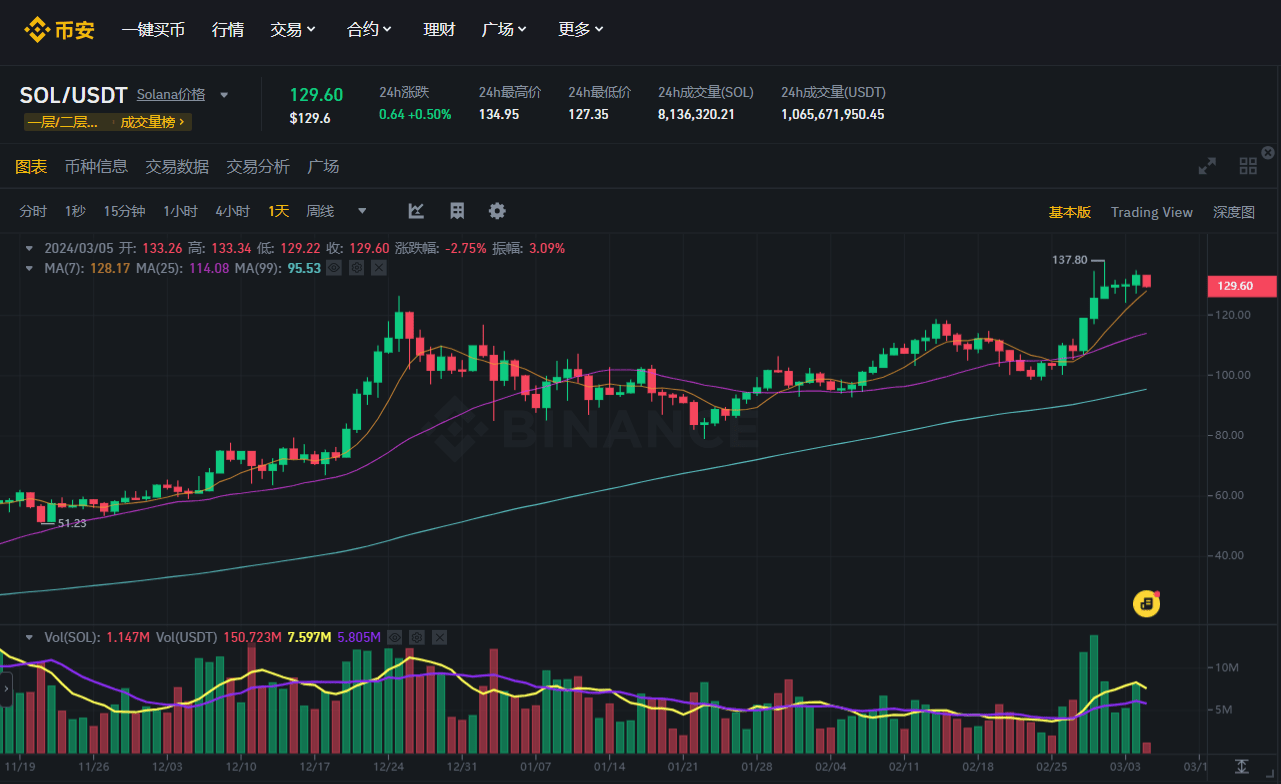Expand more time interval options dropdown
The image size is (1281, 784).
click(362, 211)
